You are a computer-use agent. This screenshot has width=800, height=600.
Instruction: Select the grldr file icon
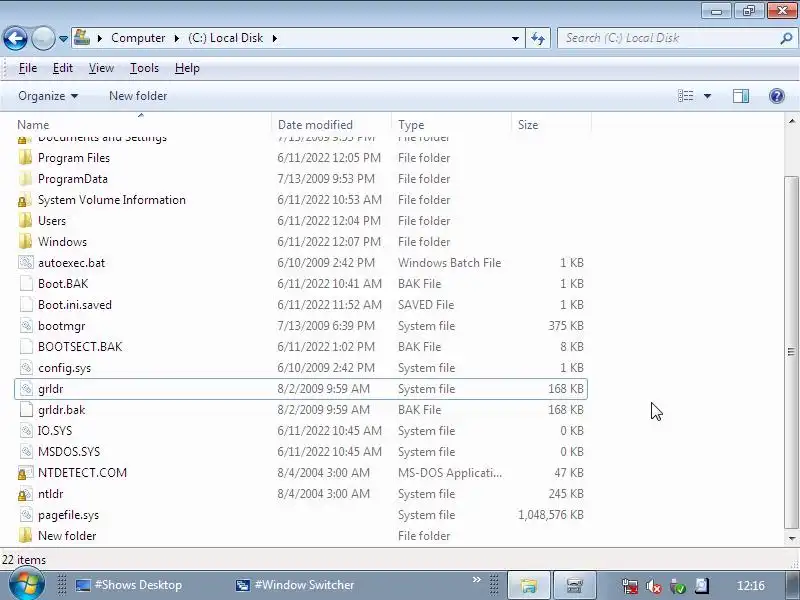click(26, 389)
